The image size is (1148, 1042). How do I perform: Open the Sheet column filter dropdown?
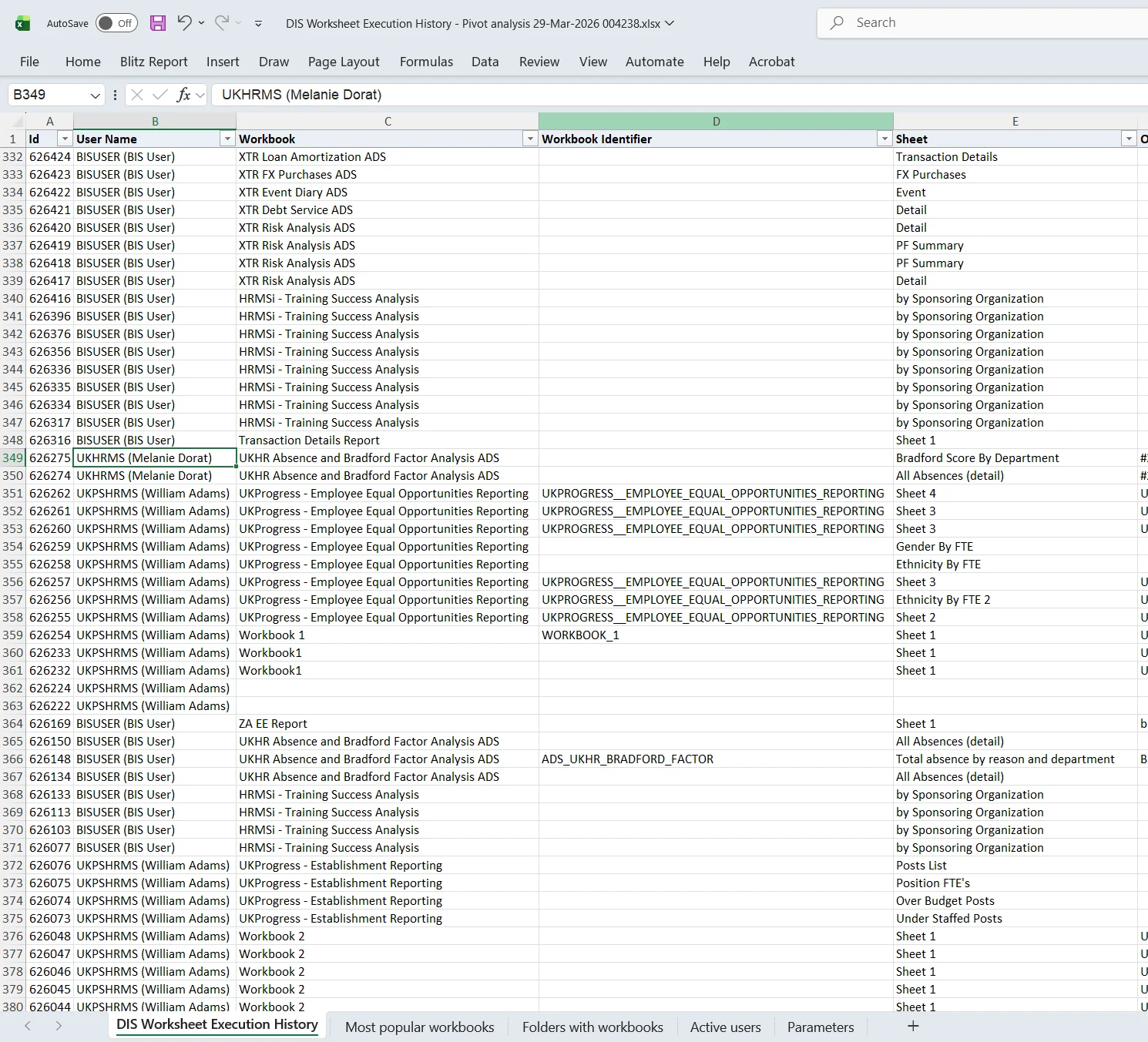1129,139
